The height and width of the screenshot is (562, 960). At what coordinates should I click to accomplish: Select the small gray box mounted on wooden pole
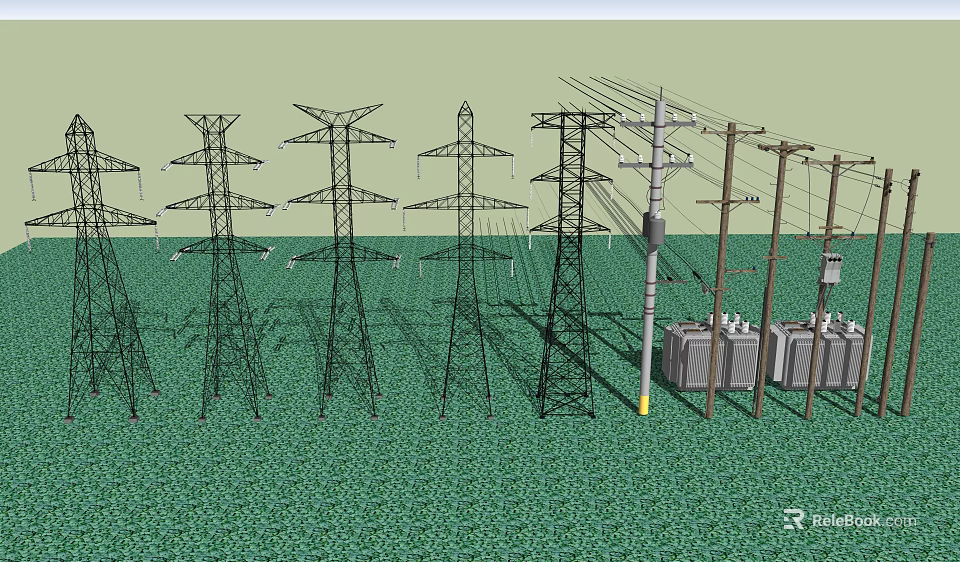tap(831, 269)
